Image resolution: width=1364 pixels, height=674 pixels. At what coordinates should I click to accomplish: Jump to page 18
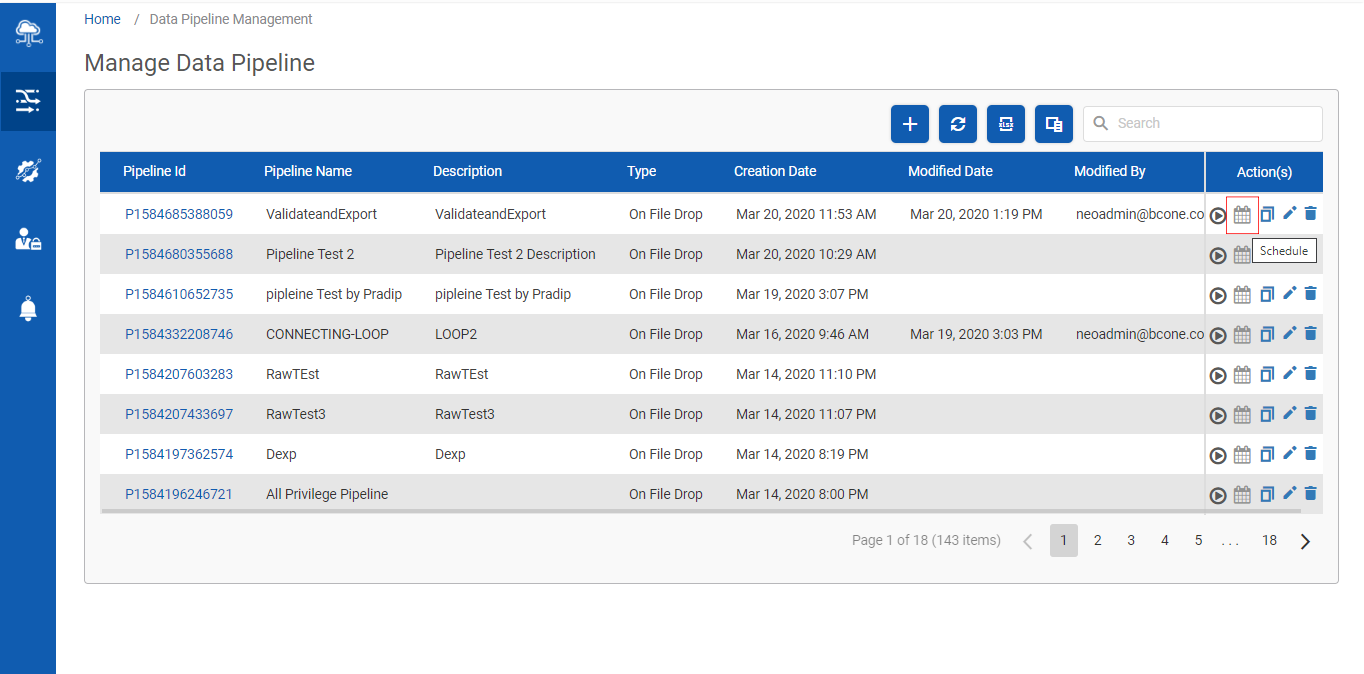coord(1269,540)
